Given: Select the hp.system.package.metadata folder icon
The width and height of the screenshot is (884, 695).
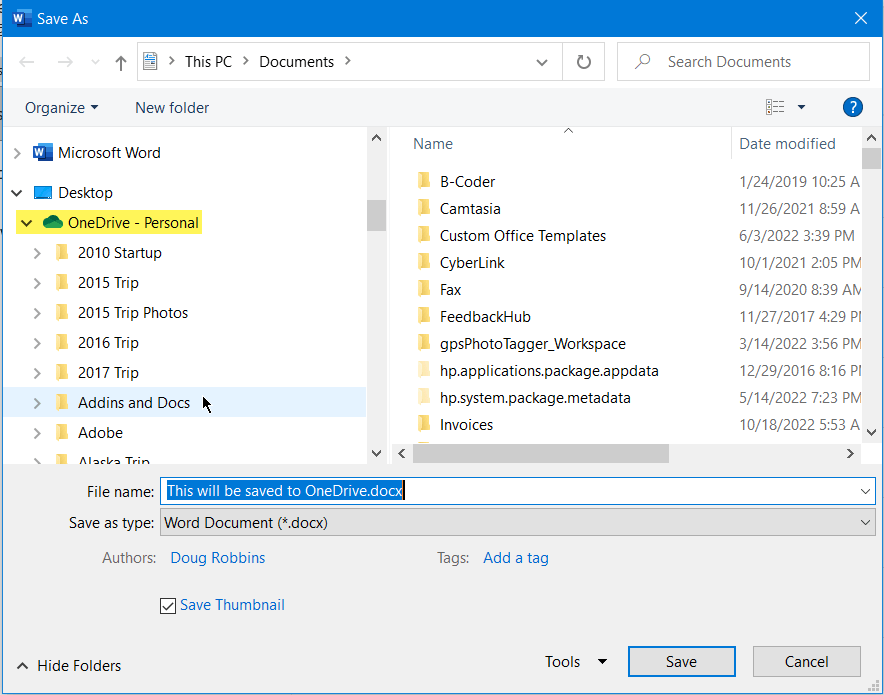Looking at the screenshot, I should click(x=424, y=397).
